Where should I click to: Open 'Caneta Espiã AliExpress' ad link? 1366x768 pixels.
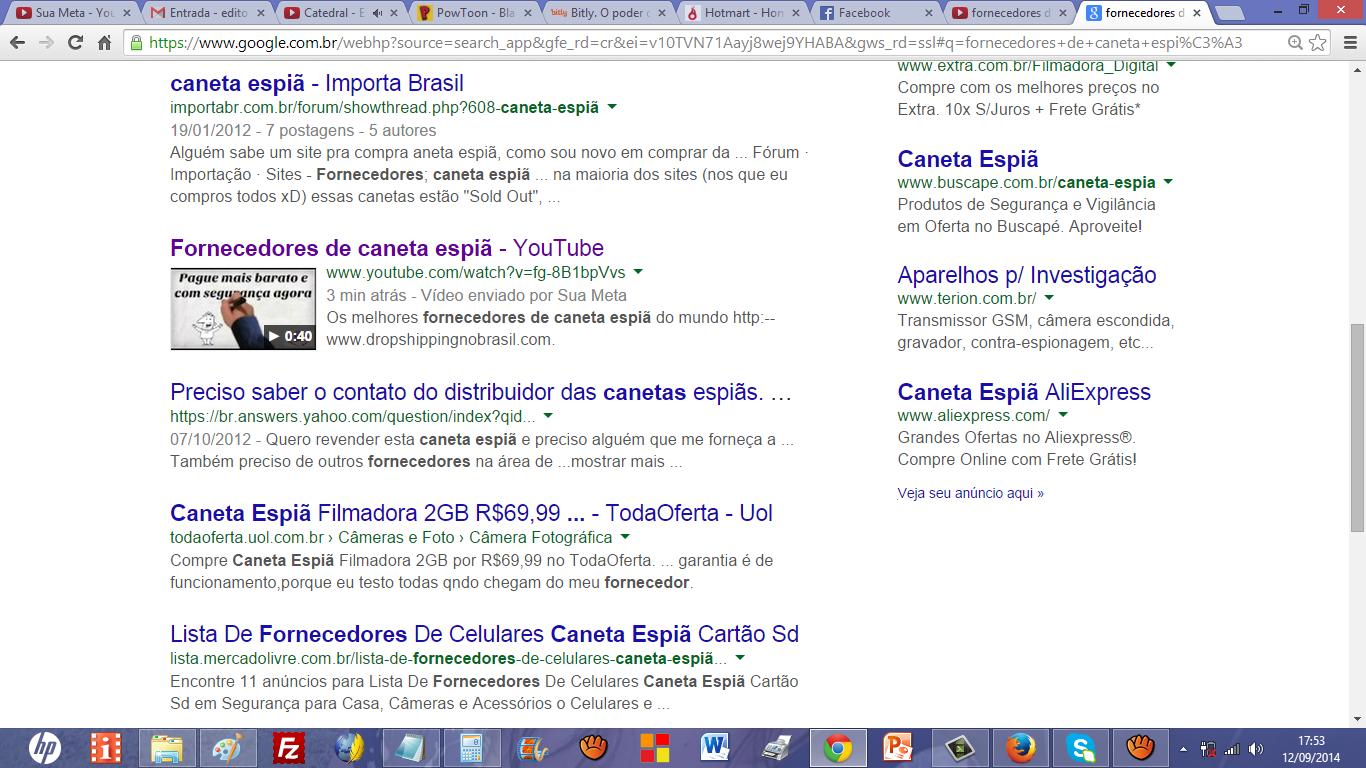click(1024, 392)
